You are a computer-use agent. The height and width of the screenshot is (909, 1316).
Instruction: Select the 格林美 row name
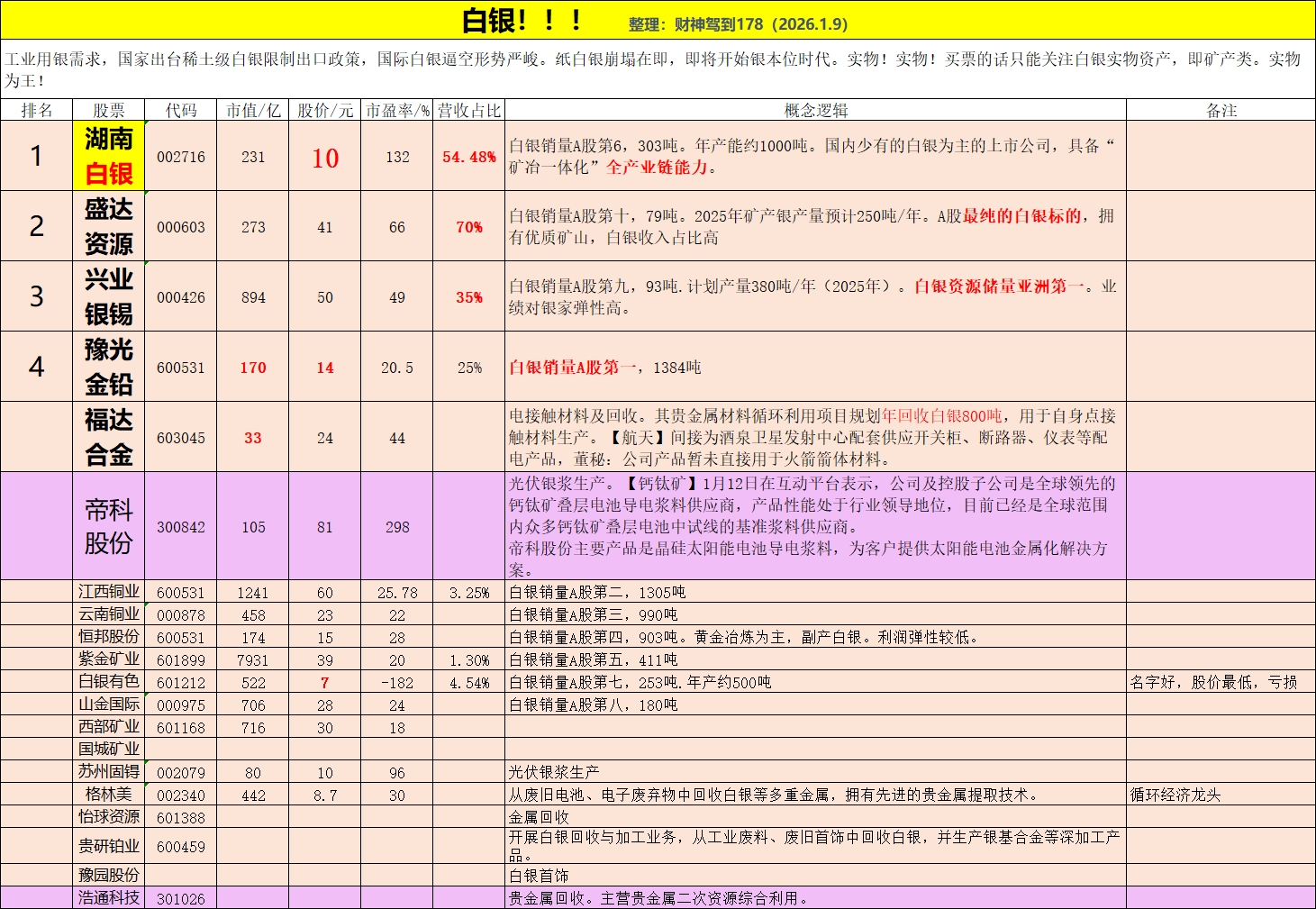coord(109,795)
